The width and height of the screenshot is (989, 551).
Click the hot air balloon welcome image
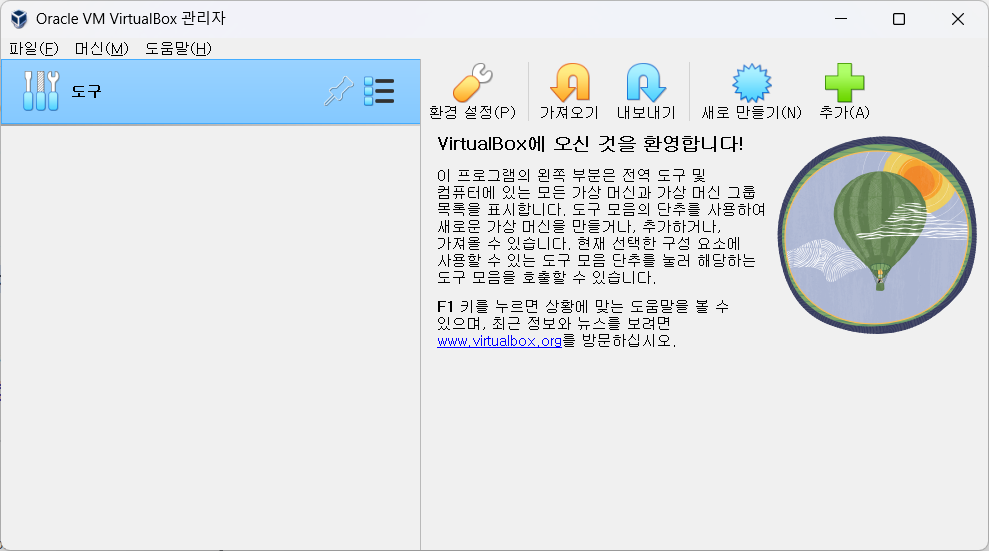[x=877, y=235]
